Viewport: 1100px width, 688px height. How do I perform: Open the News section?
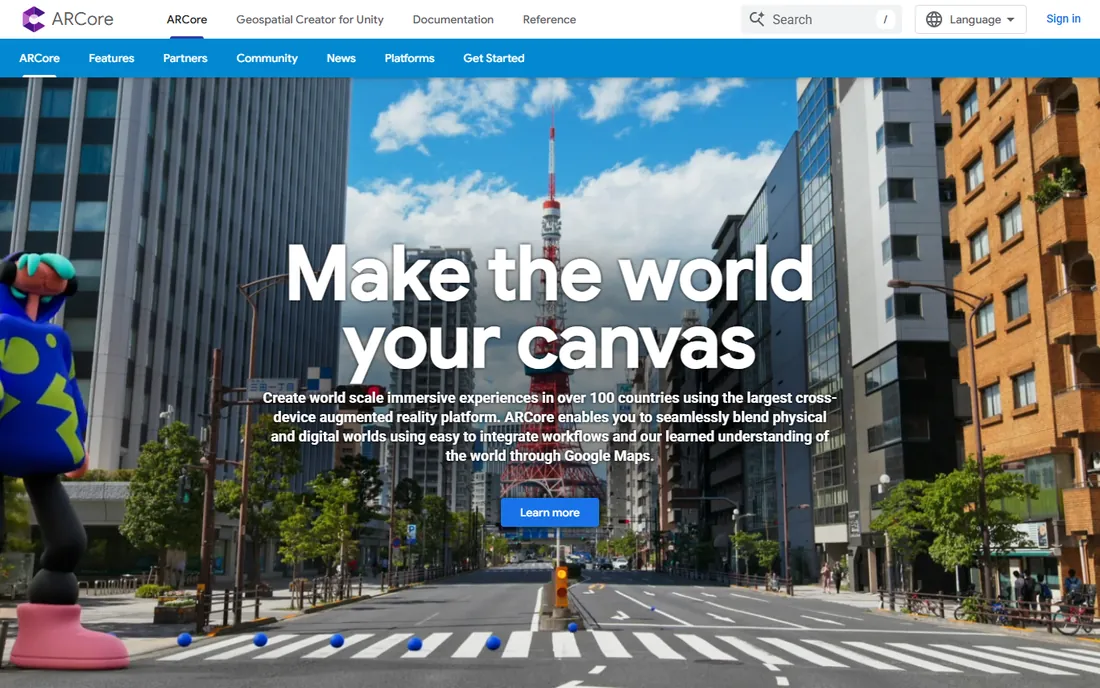[341, 58]
